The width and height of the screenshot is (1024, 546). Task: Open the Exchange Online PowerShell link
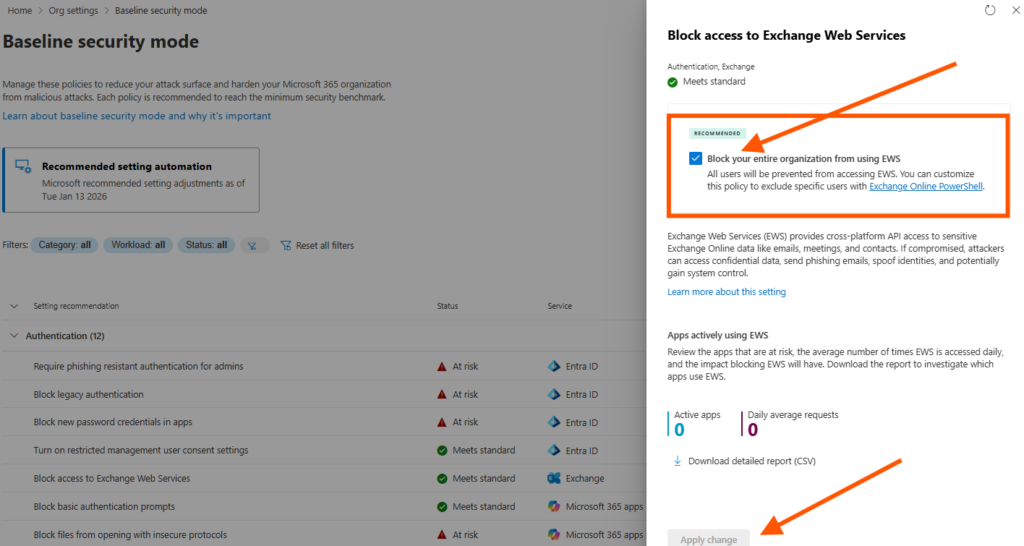[x=925, y=186]
